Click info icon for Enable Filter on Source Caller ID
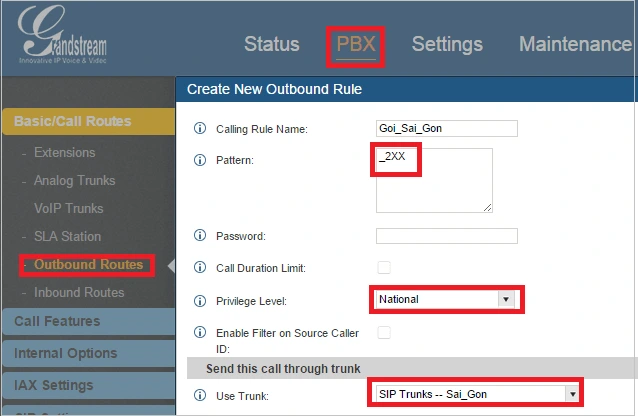 (x=197, y=332)
